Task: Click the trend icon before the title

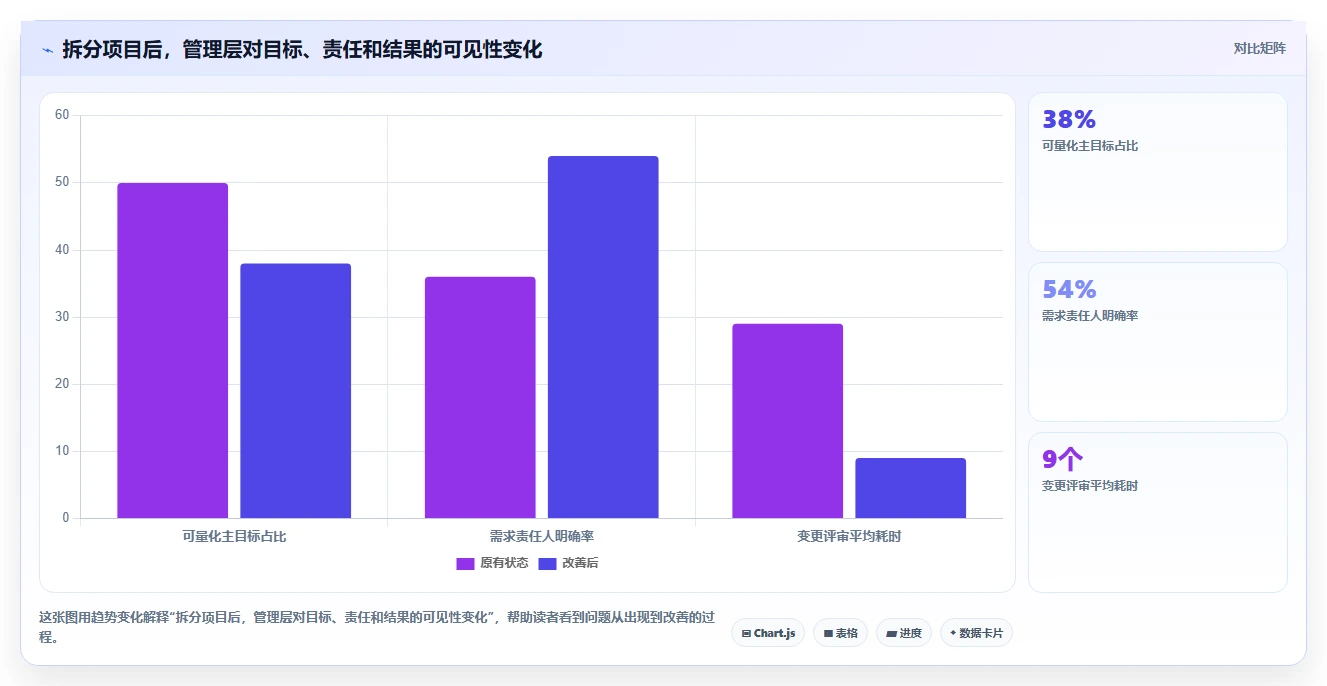Action: (x=47, y=50)
